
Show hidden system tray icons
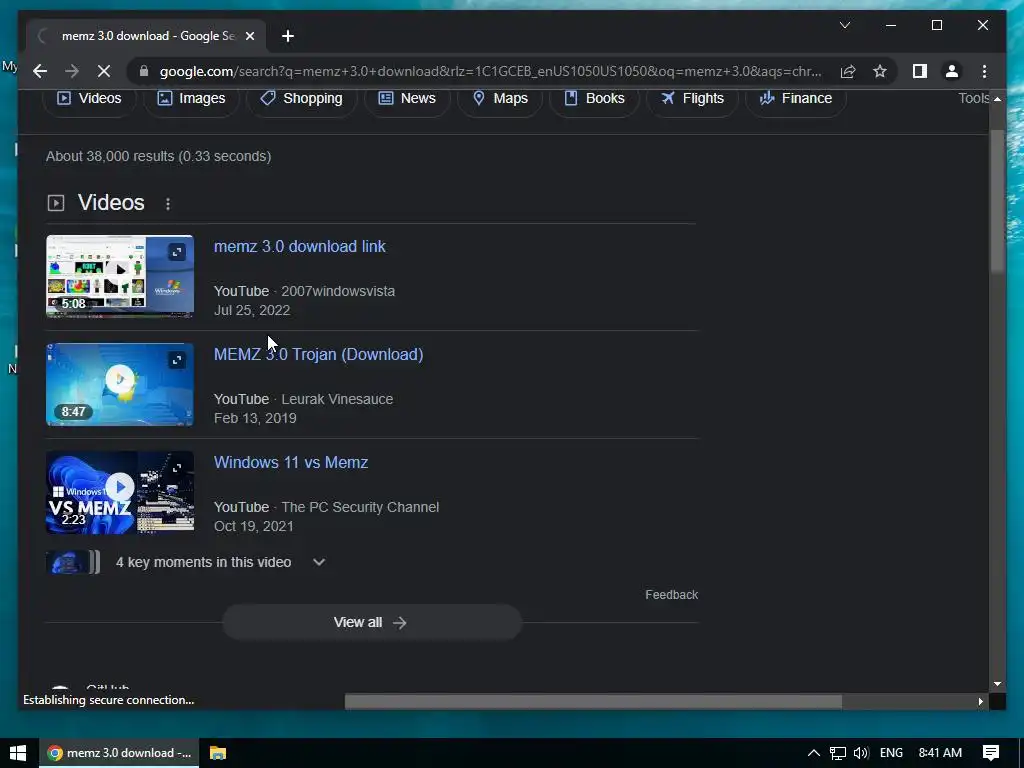(814, 753)
